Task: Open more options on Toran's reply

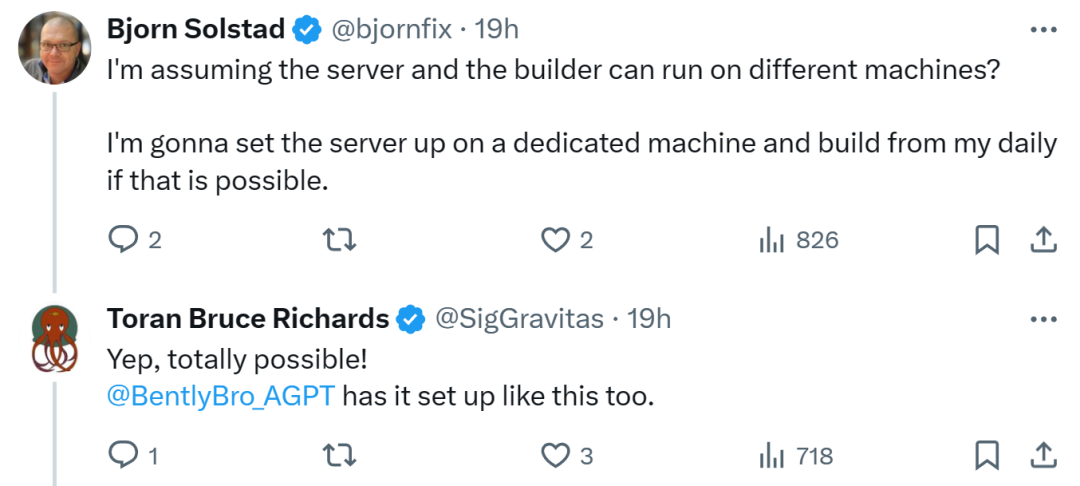Action: pyautogui.click(x=1043, y=319)
